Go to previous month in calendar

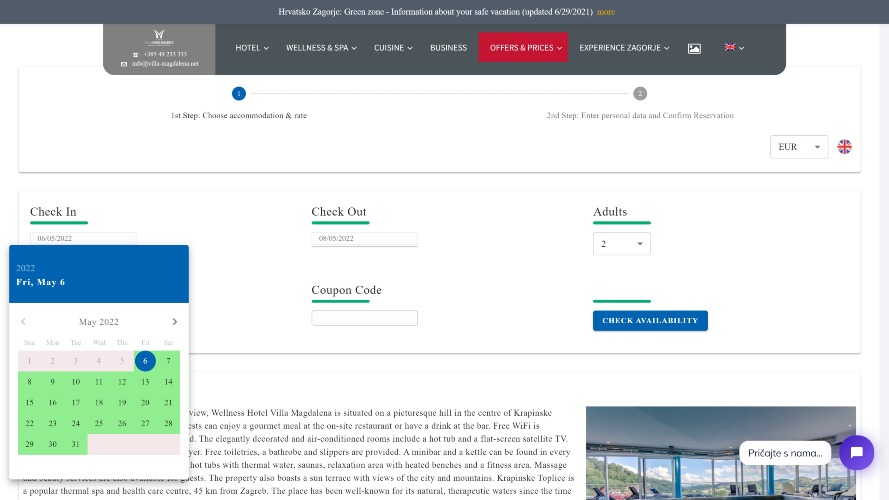click(23, 321)
